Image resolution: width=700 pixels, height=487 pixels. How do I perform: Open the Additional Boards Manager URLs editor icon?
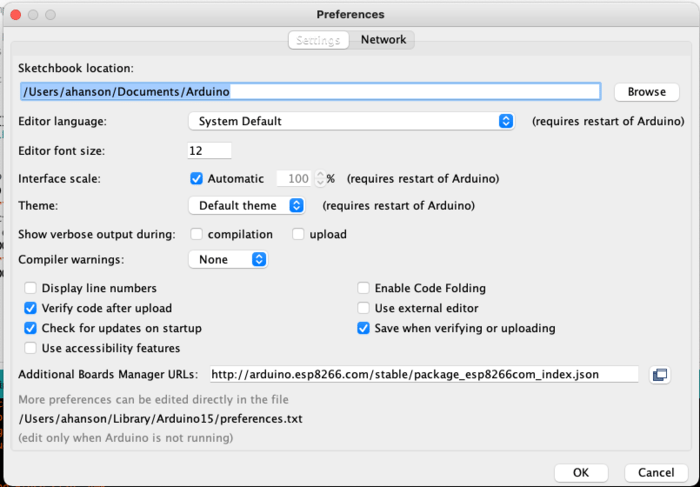(x=659, y=375)
